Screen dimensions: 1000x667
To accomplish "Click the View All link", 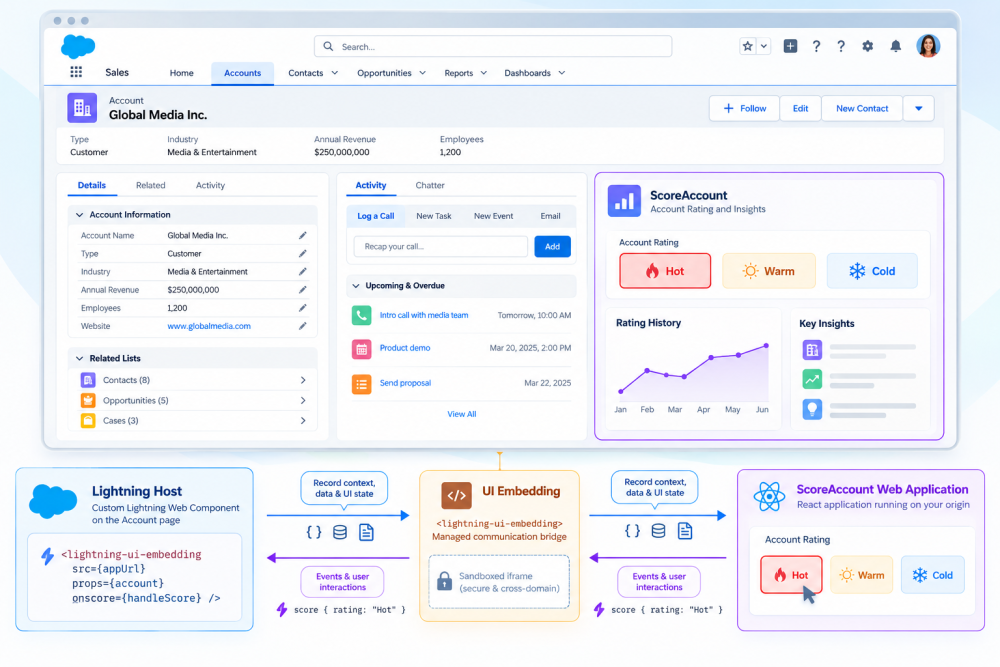I will pos(462,414).
